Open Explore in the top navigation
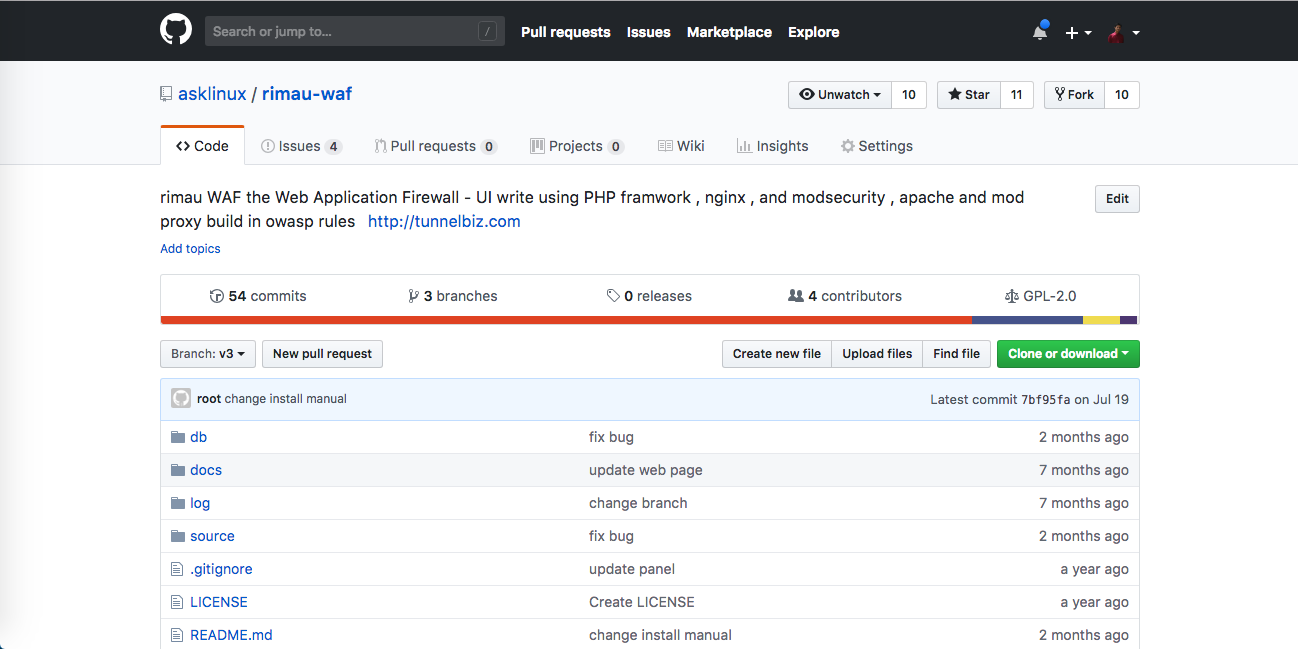This screenshot has width=1298, height=649. tap(814, 32)
